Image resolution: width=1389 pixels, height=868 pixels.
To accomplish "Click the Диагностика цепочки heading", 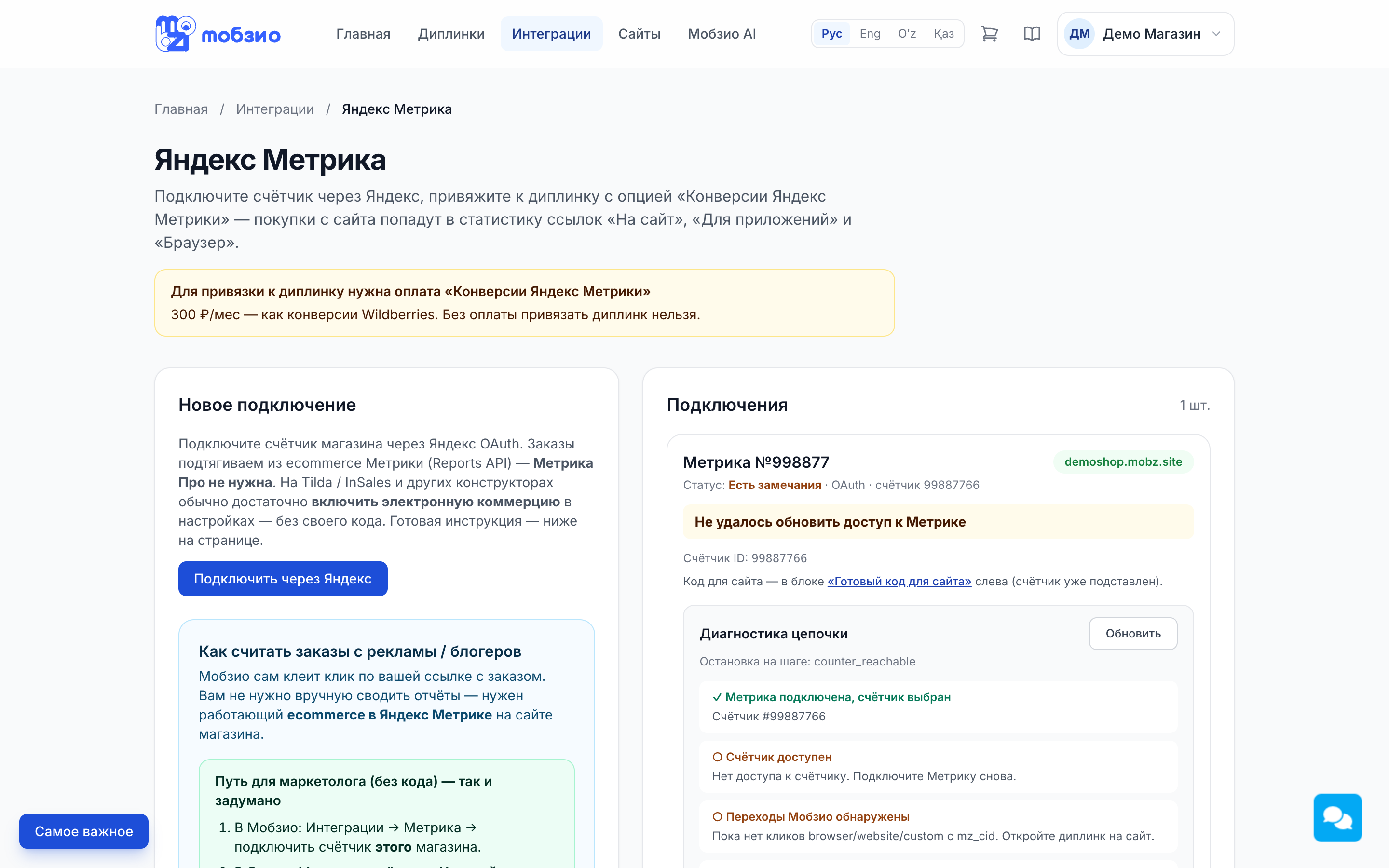I will click(774, 634).
